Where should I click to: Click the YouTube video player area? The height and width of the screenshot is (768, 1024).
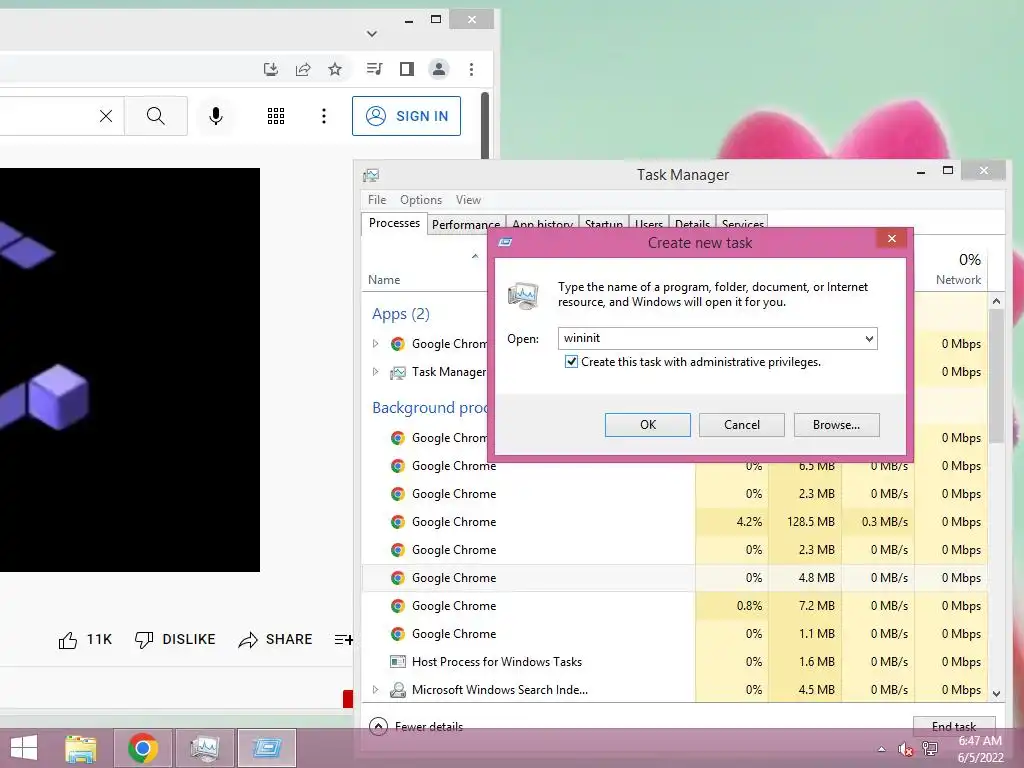tap(130, 370)
